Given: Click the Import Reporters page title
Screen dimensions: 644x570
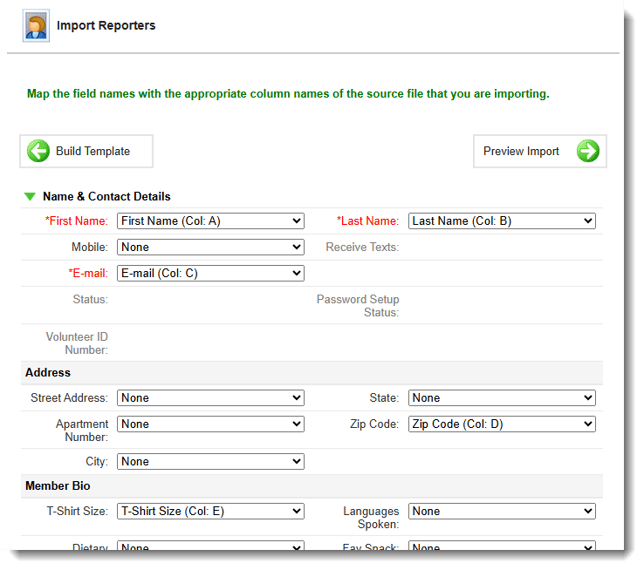Looking at the screenshot, I should (x=106, y=26).
